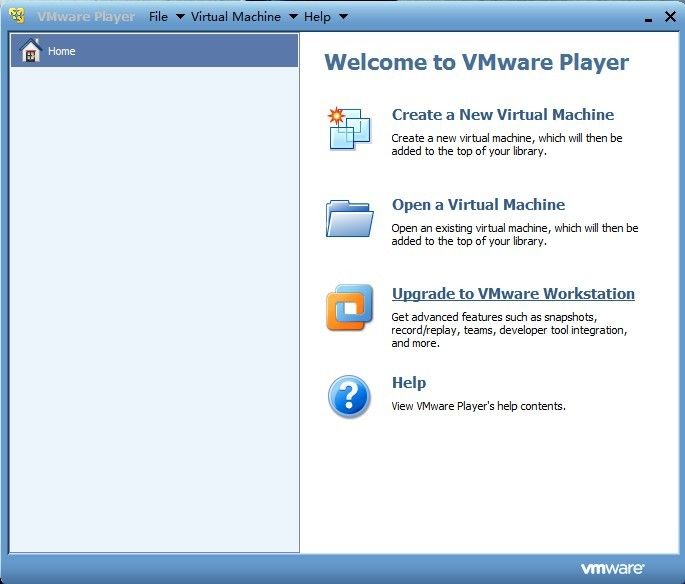The width and height of the screenshot is (685, 584).
Task: Minimize the VMware Player window
Action: 648,18
